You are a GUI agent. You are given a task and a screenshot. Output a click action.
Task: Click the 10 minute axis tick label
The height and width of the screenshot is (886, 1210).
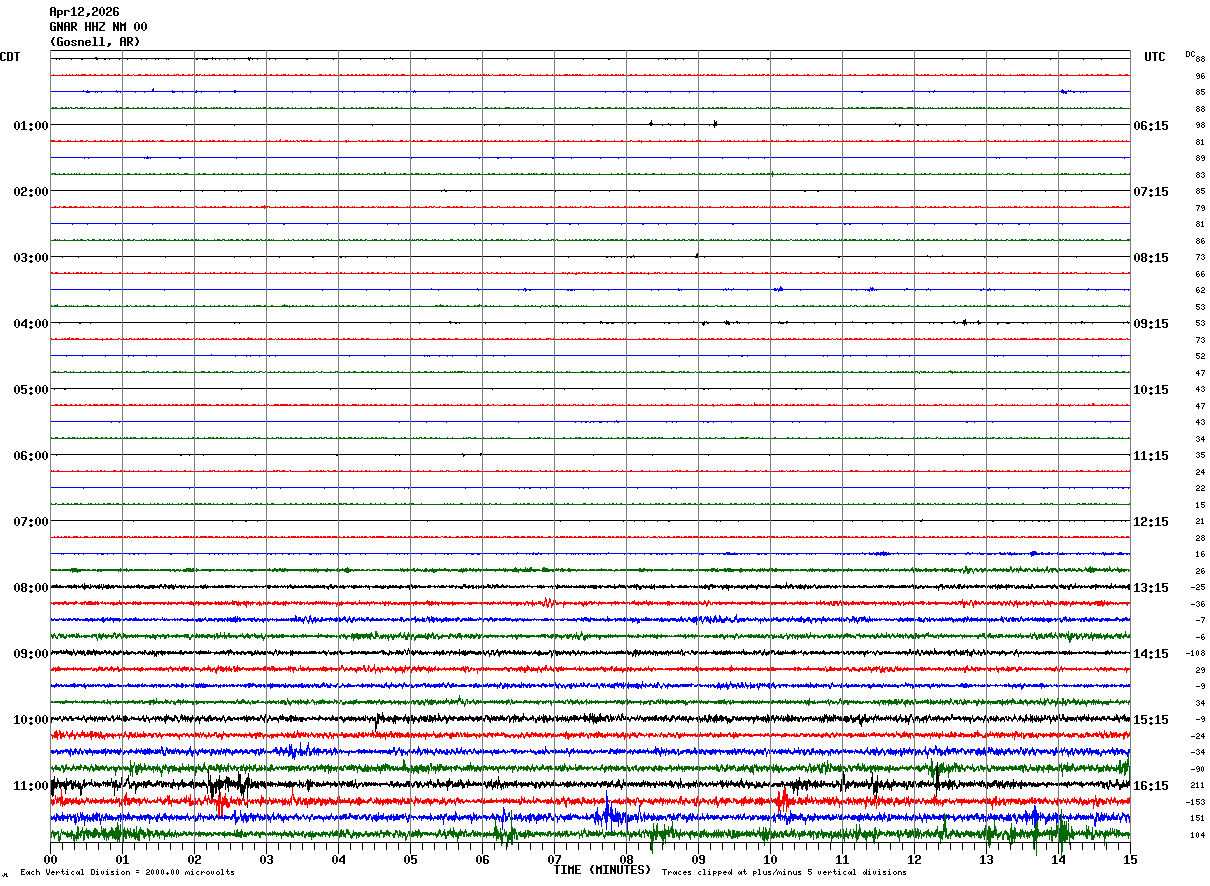770,859
